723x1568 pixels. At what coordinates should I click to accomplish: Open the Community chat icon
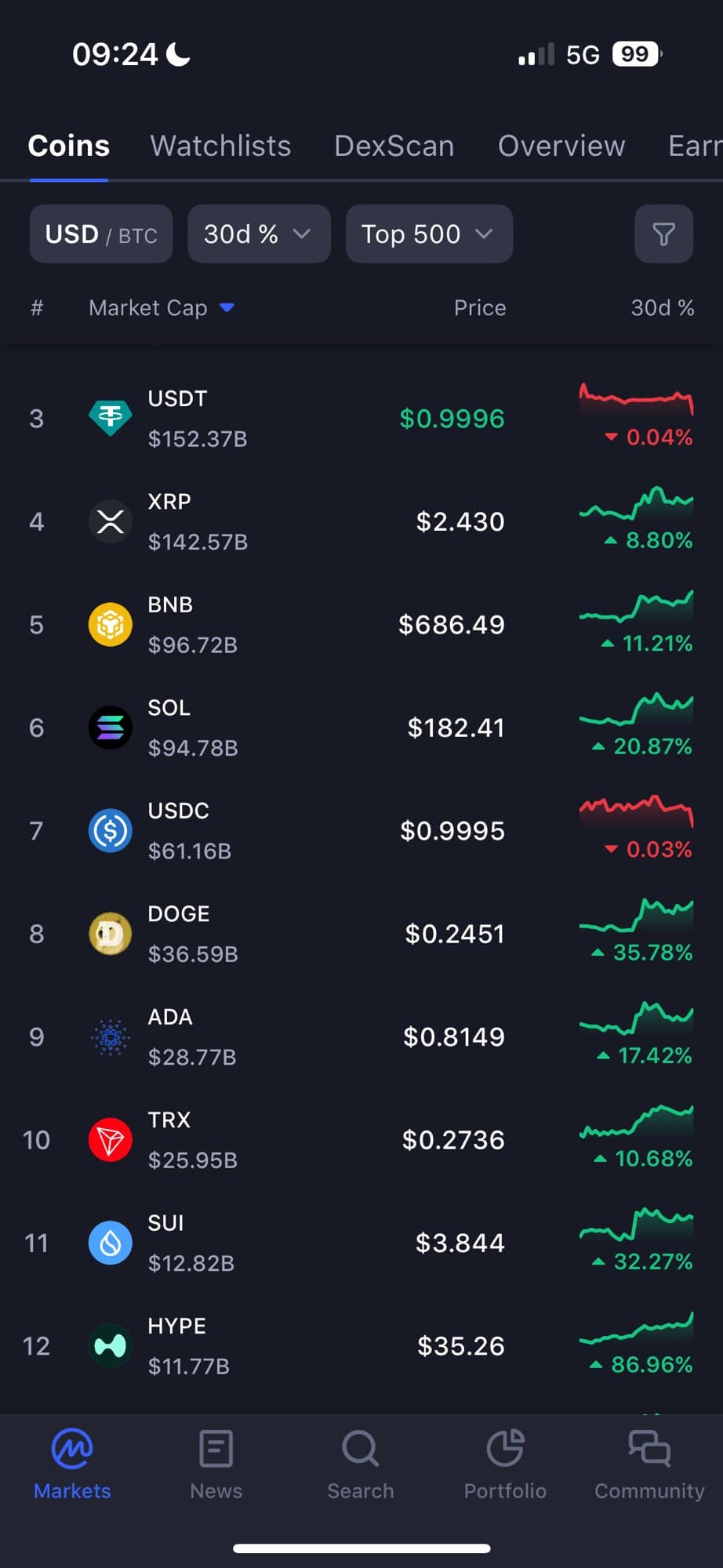649,1449
